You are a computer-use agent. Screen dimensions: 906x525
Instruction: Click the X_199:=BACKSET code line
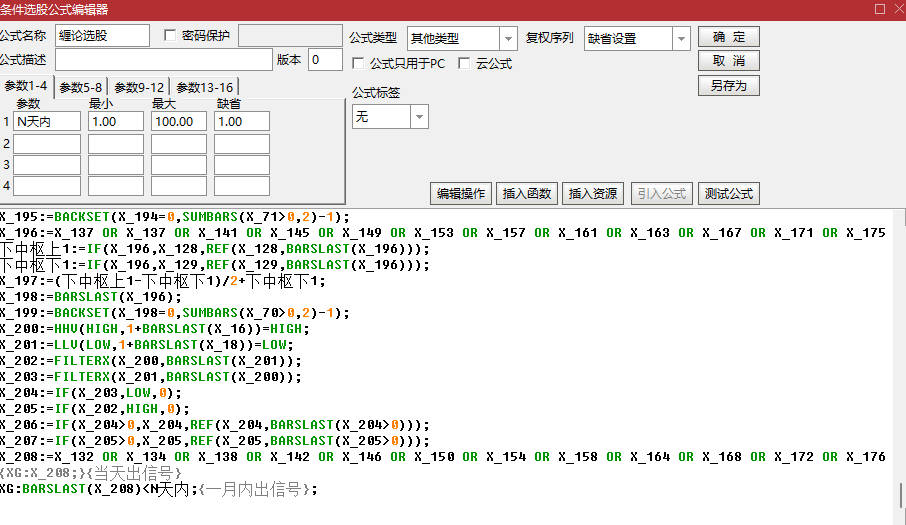click(174, 312)
